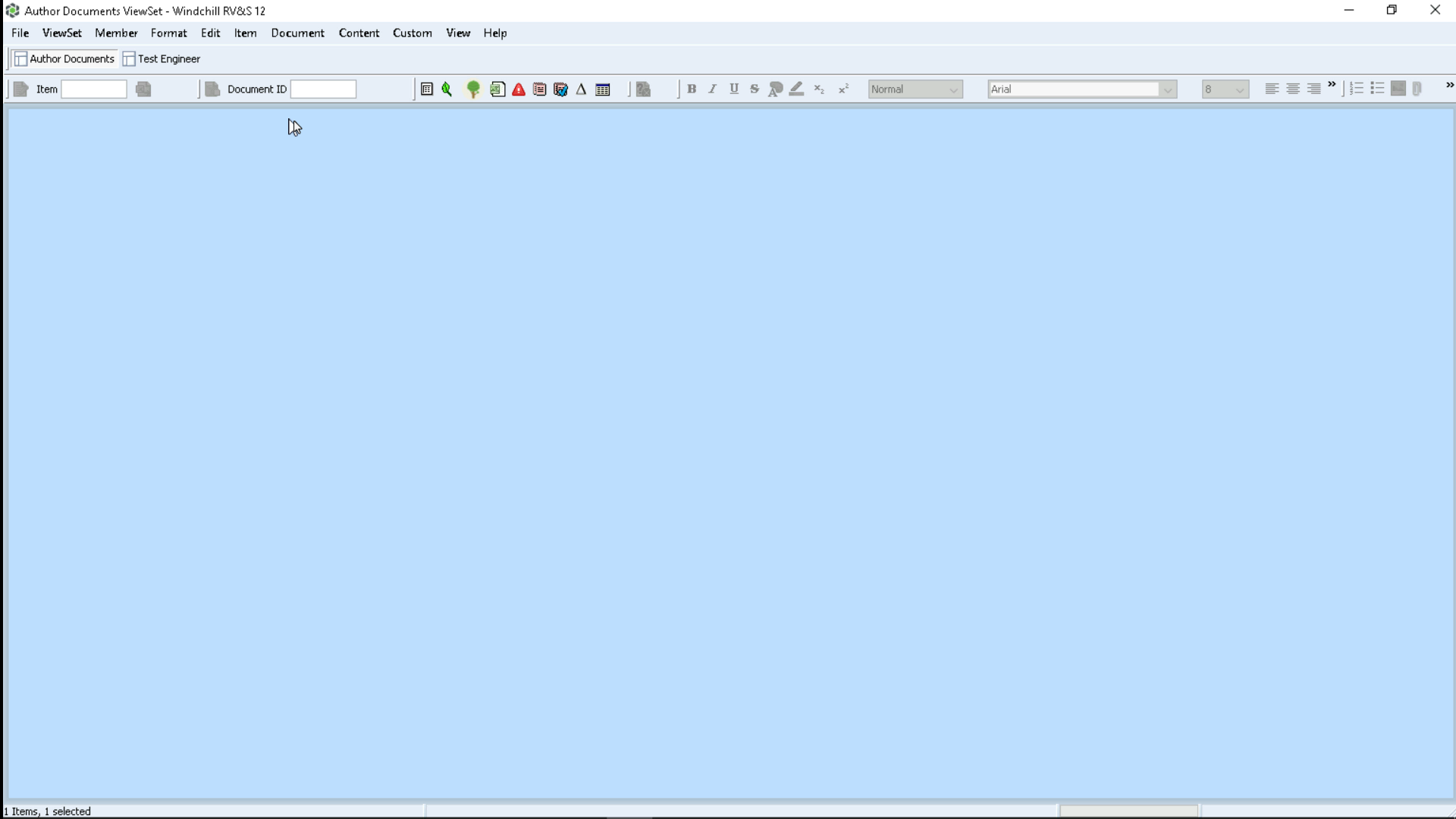
Task: Open the Arial font dropdown
Action: pyautogui.click(x=1082, y=89)
